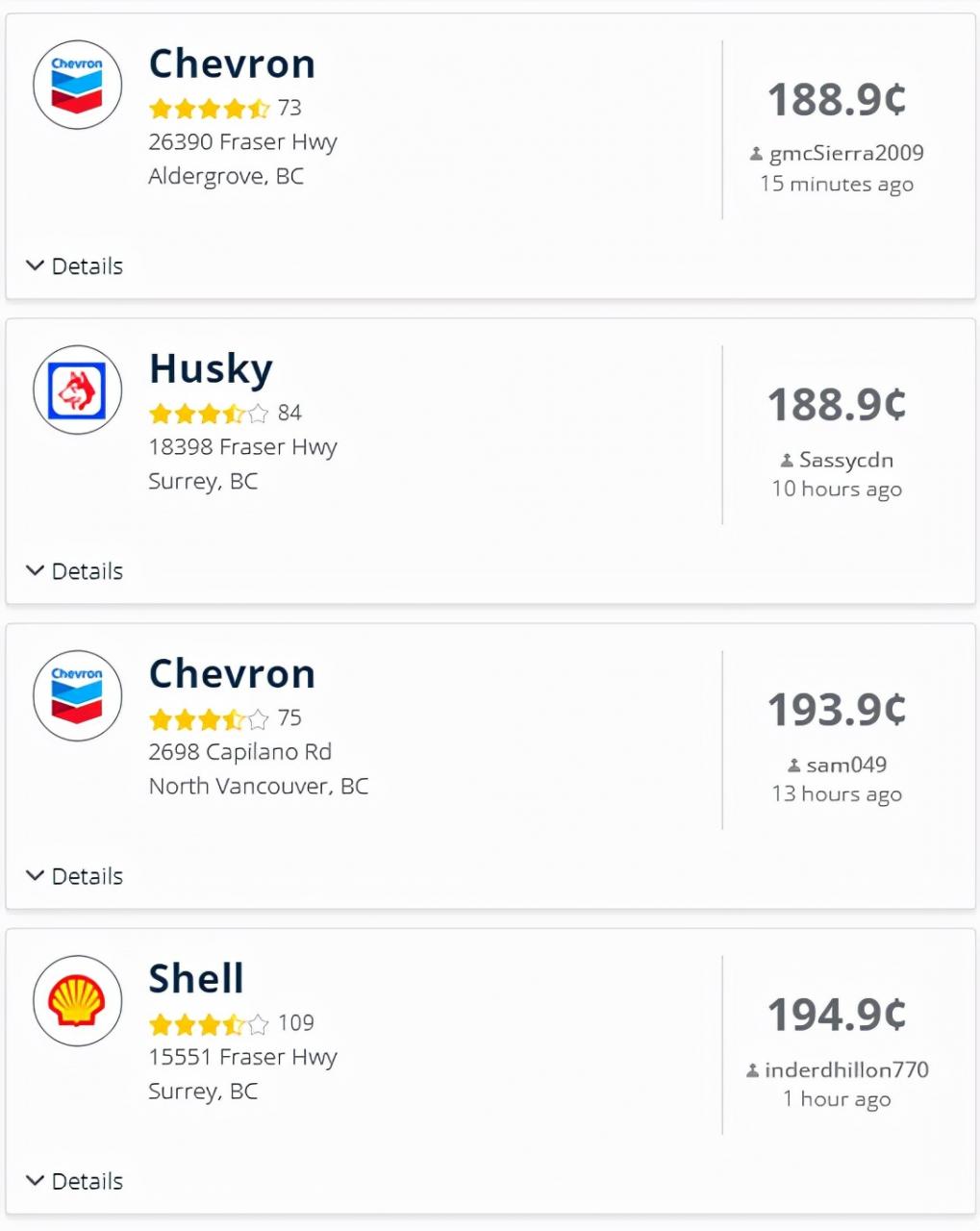Click the Husky brand logo
The image size is (980, 1231).
click(78, 389)
